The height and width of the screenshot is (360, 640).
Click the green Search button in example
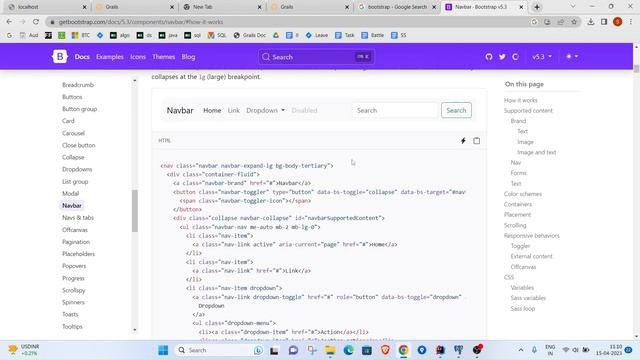[456, 110]
